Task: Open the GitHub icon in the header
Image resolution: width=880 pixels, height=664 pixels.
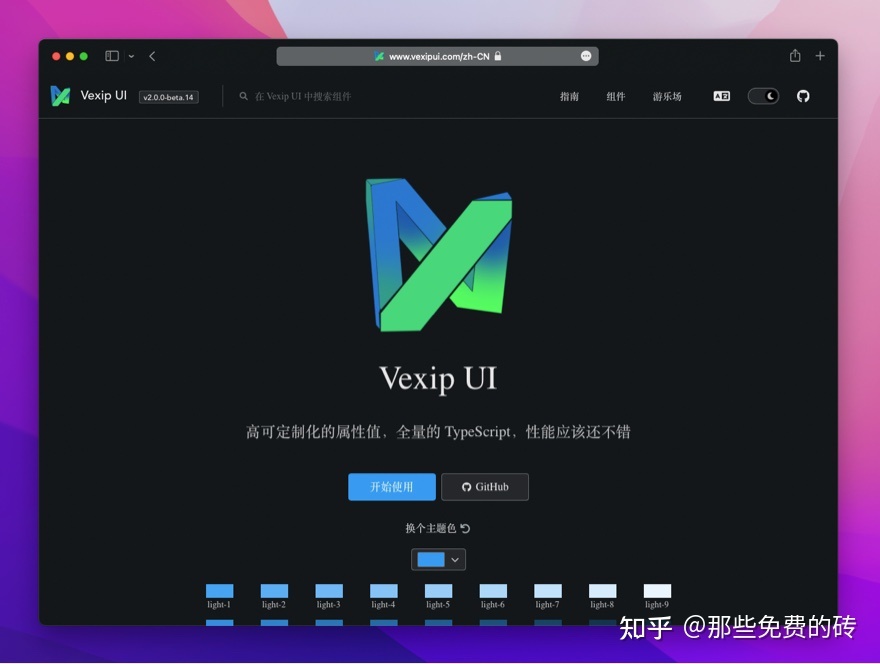Action: 803,97
